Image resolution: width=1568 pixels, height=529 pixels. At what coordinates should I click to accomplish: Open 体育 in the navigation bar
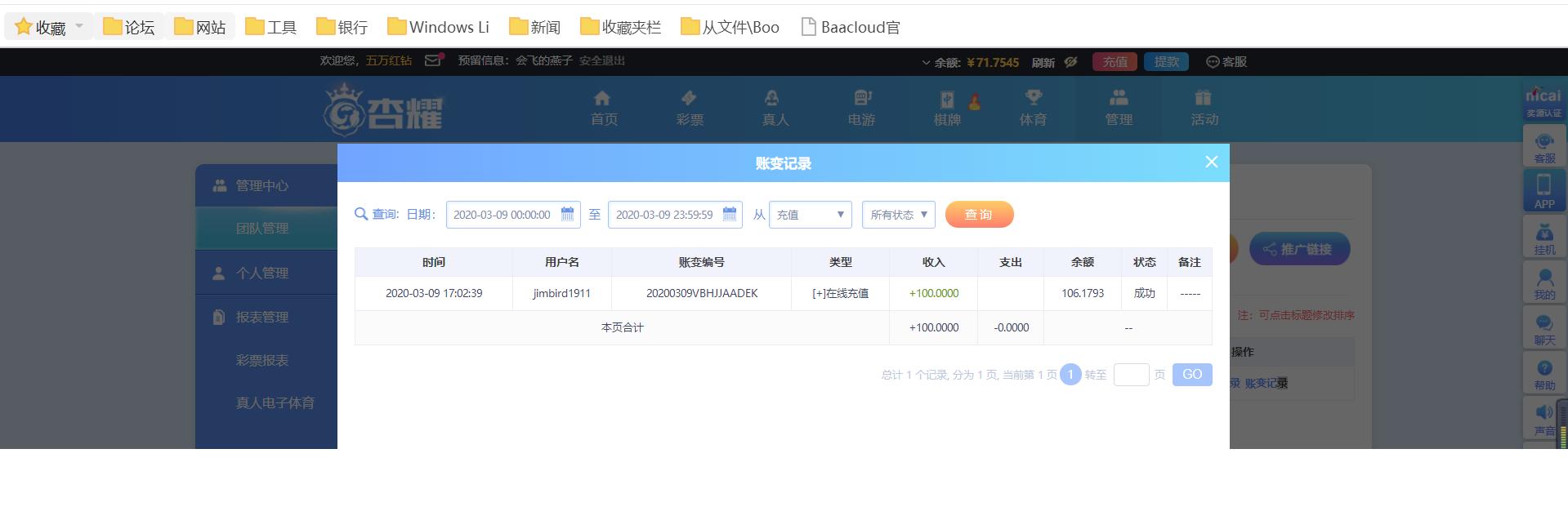point(1033,109)
